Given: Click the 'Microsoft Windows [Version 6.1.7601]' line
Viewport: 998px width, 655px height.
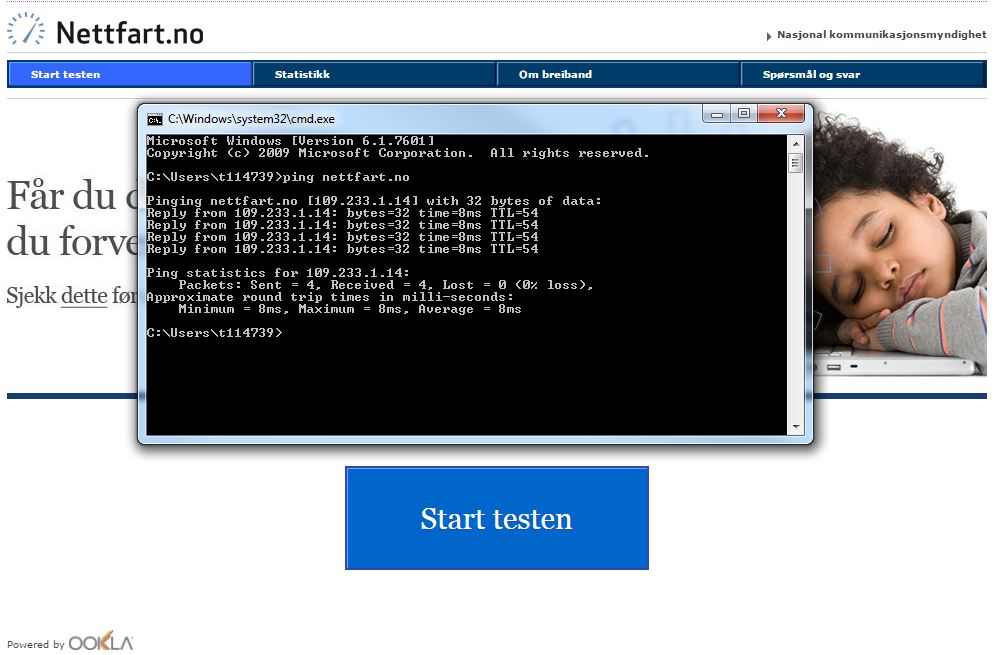Looking at the screenshot, I should coord(290,141).
